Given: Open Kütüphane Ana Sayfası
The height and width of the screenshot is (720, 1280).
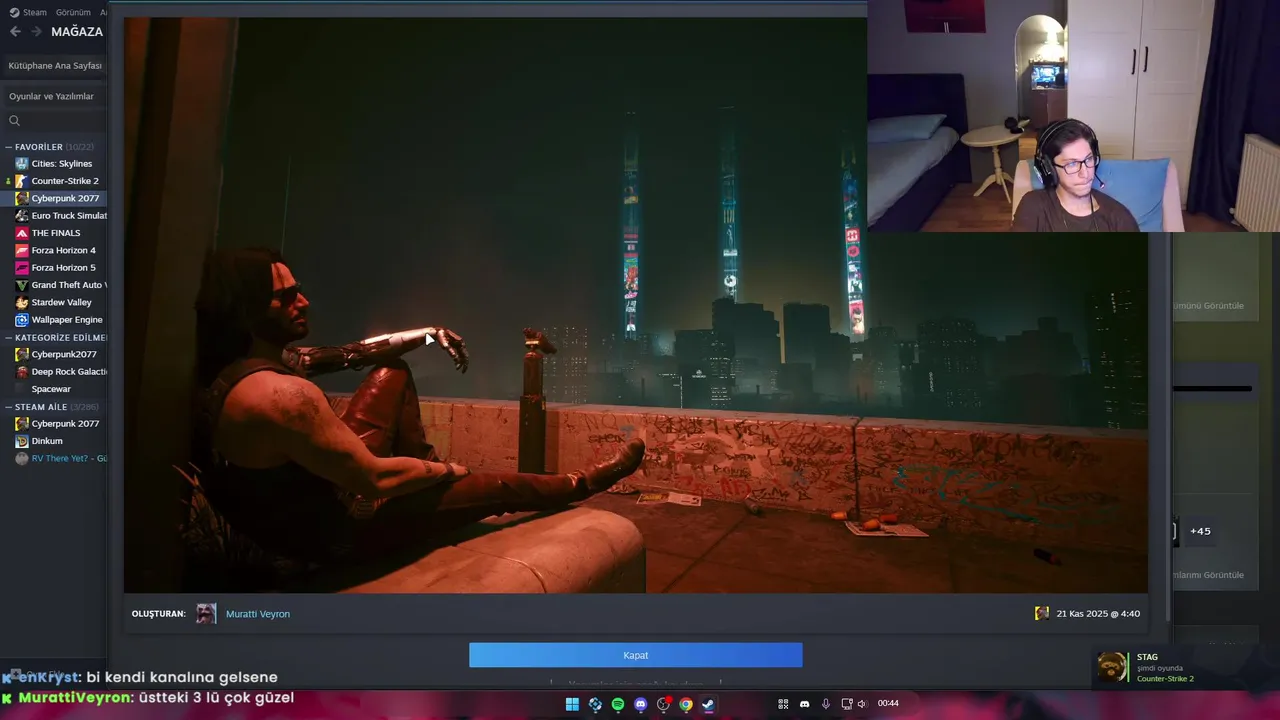Looking at the screenshot, I should coord(55,65).
